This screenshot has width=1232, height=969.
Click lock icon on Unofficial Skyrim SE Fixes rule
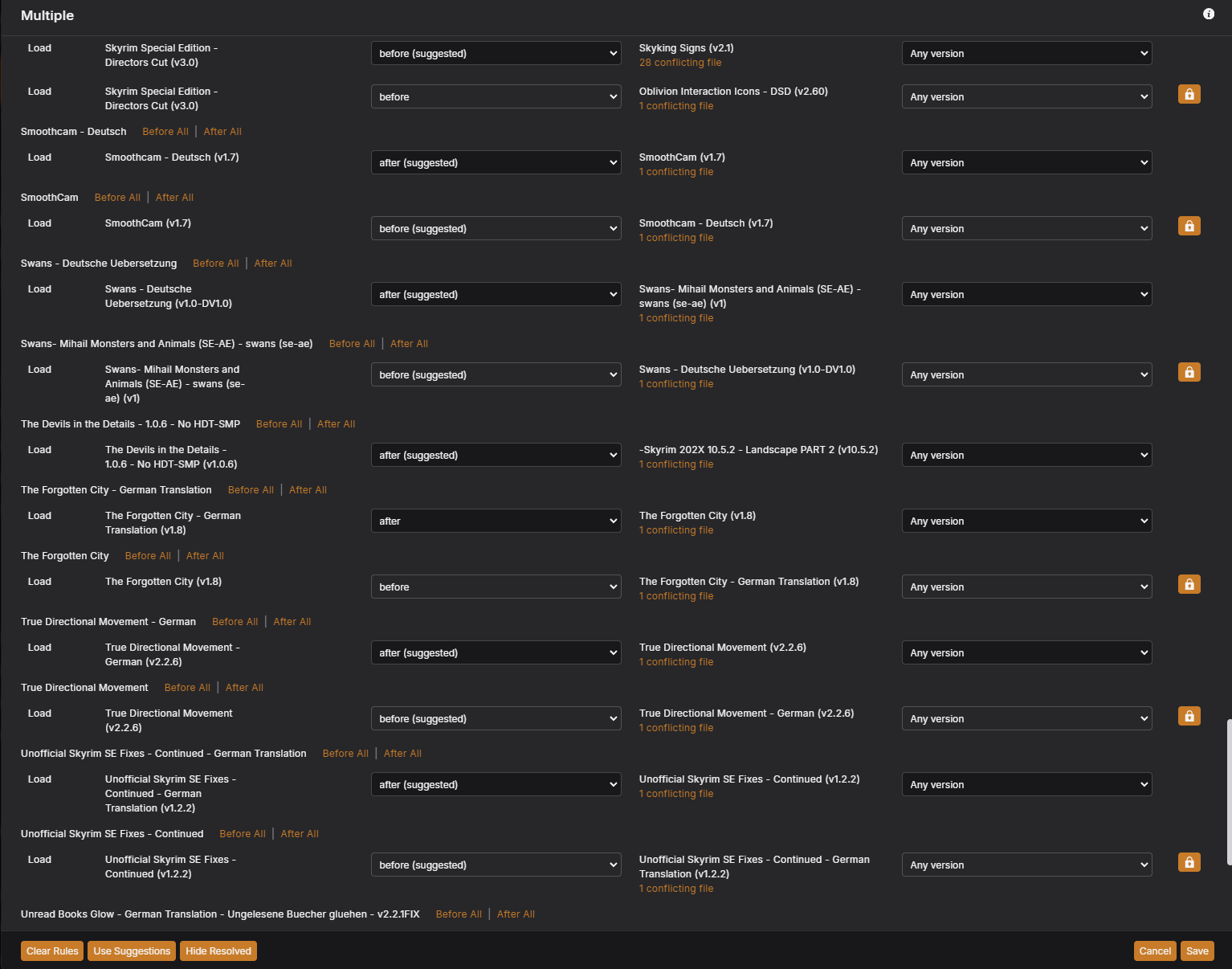1189,863
